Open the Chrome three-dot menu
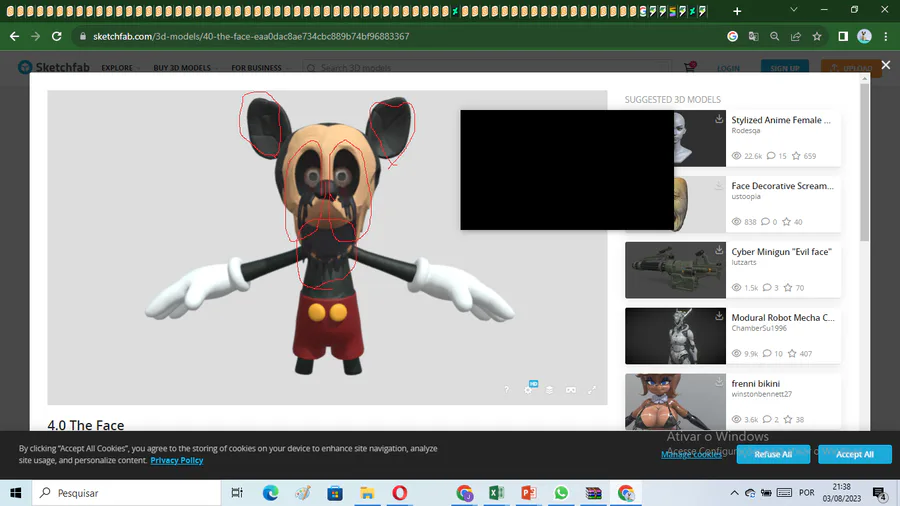 pyautogui.click(x=886, y=36)
